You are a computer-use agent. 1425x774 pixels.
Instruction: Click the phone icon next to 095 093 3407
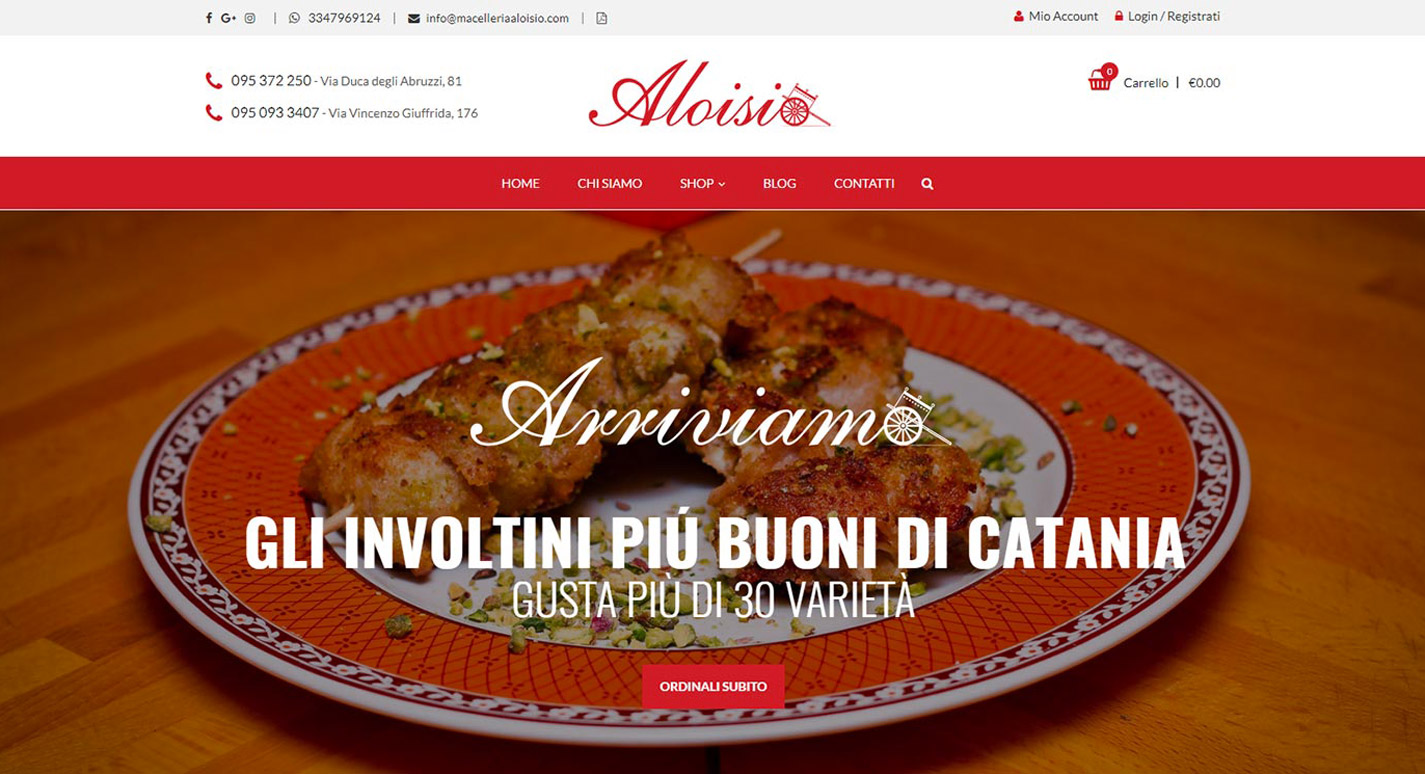point(213,113)
